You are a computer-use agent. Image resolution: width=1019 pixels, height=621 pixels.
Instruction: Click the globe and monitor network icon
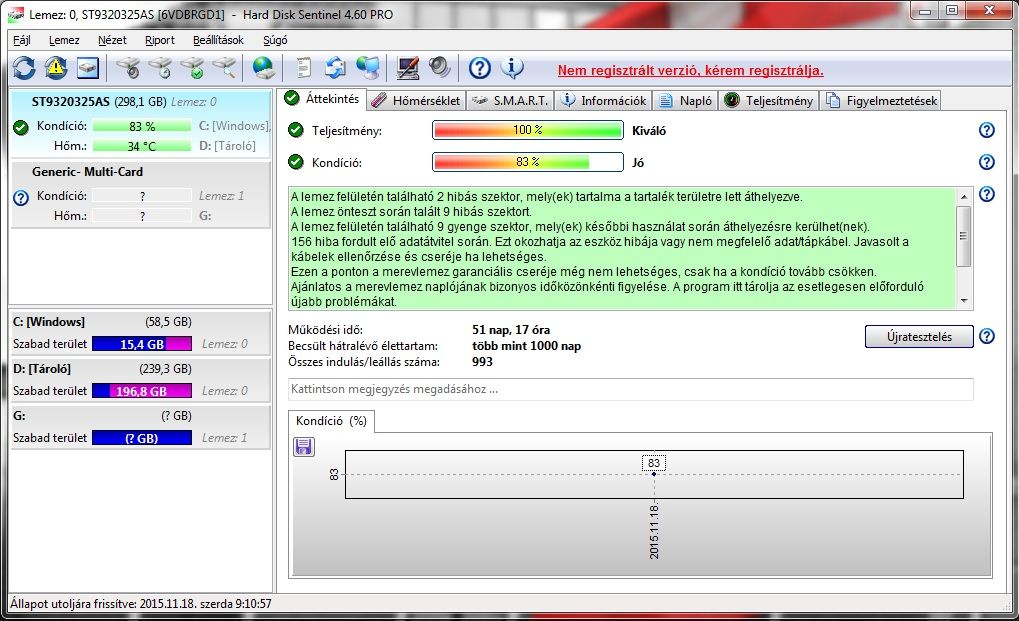[x=368, y=68]
